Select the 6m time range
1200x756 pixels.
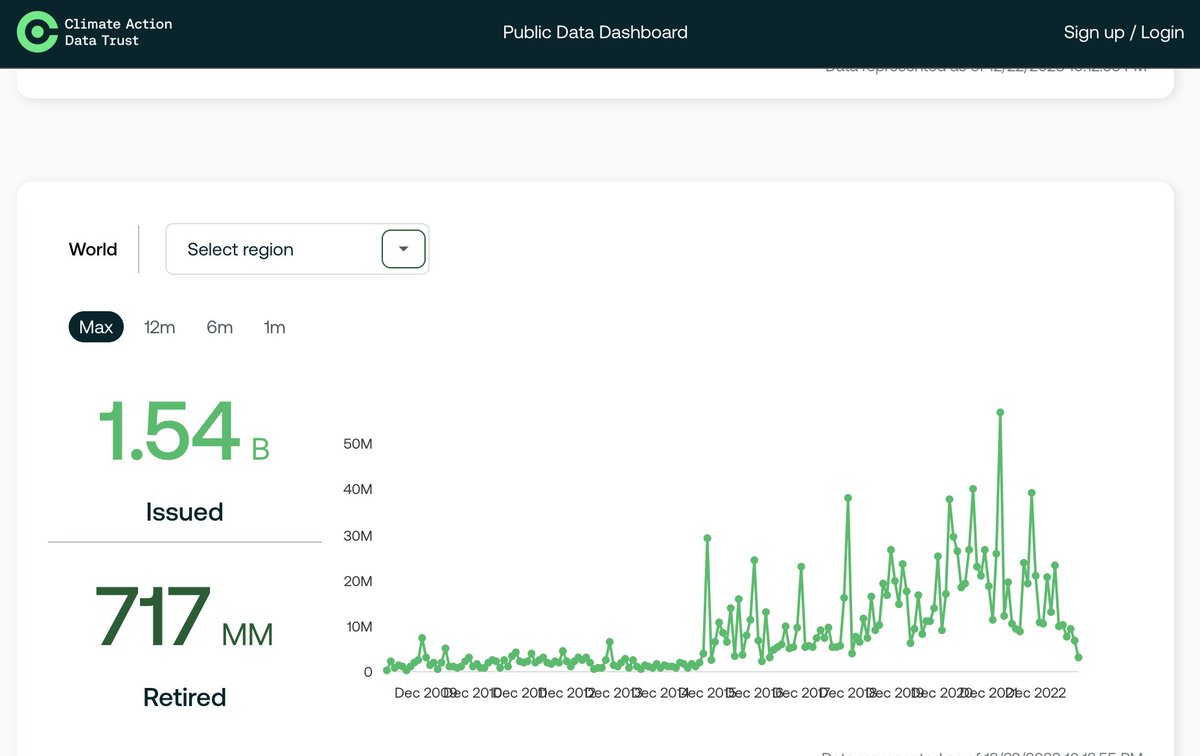[x=219, y=326]
